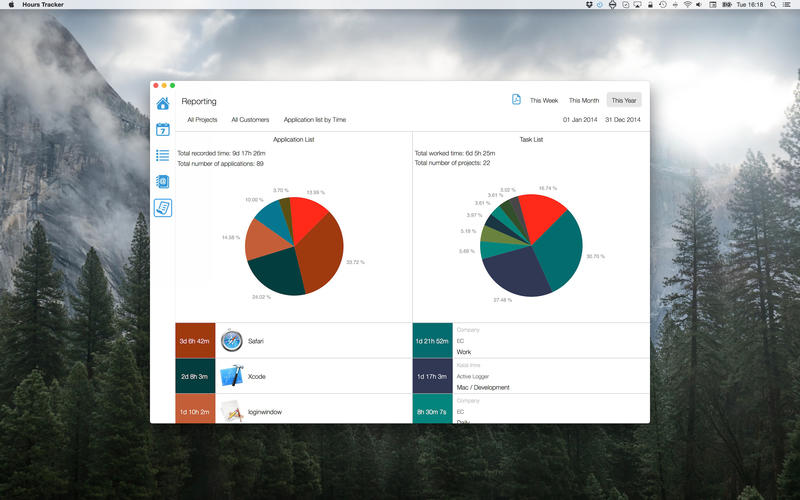Viewport: 800px width, 500px height.
Task: Click Total worked time: 6d 5h 25m
Action: click(x=455, y=153)
